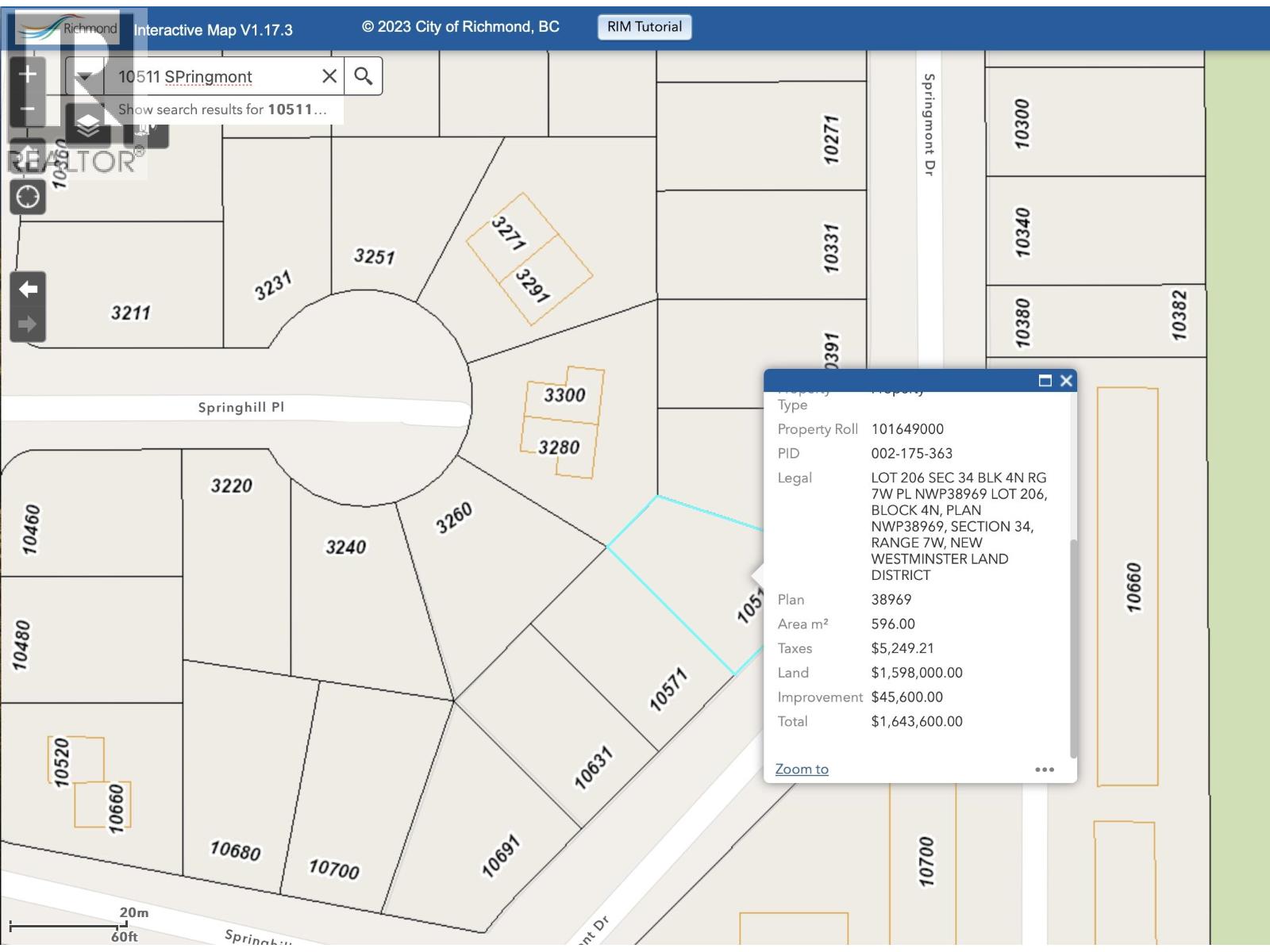This screenshot has width=1270, height=952.
Task: Close the property details popup
Action: tap(1066, 381)
